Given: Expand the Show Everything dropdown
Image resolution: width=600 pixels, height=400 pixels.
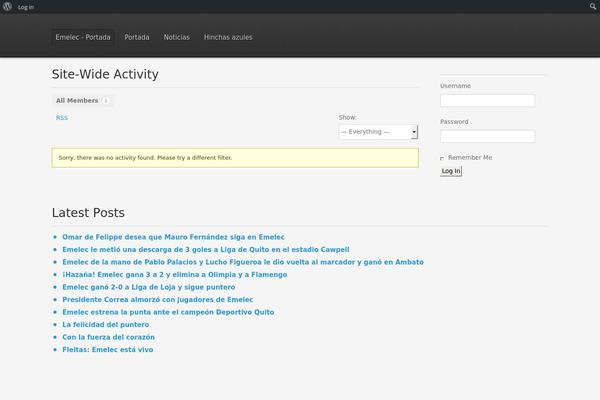Looking at the screenshot, I should tap(378, 132).
